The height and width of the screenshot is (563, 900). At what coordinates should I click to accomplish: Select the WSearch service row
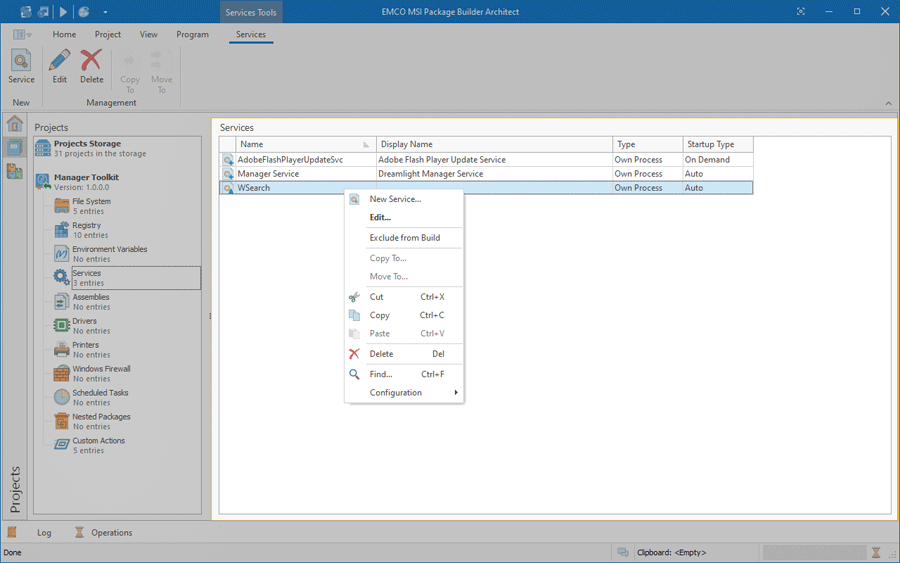[x=486, y=188]
